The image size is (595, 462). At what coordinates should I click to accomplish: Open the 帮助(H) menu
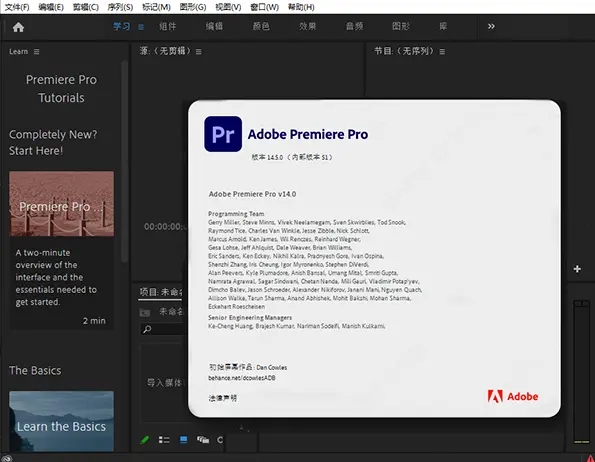[301, 7]
